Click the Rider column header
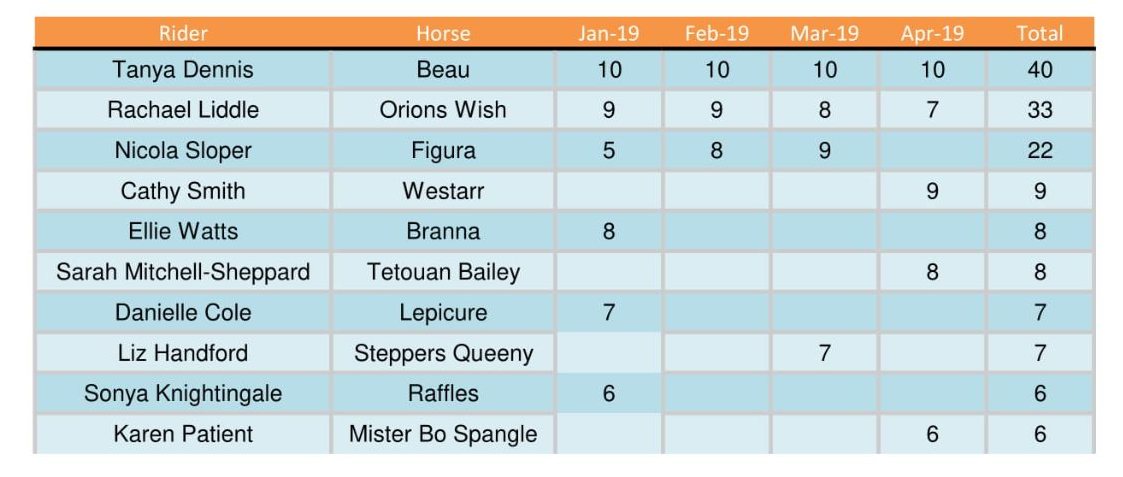This screenshot has height=477, width=1123. point(183,34)
